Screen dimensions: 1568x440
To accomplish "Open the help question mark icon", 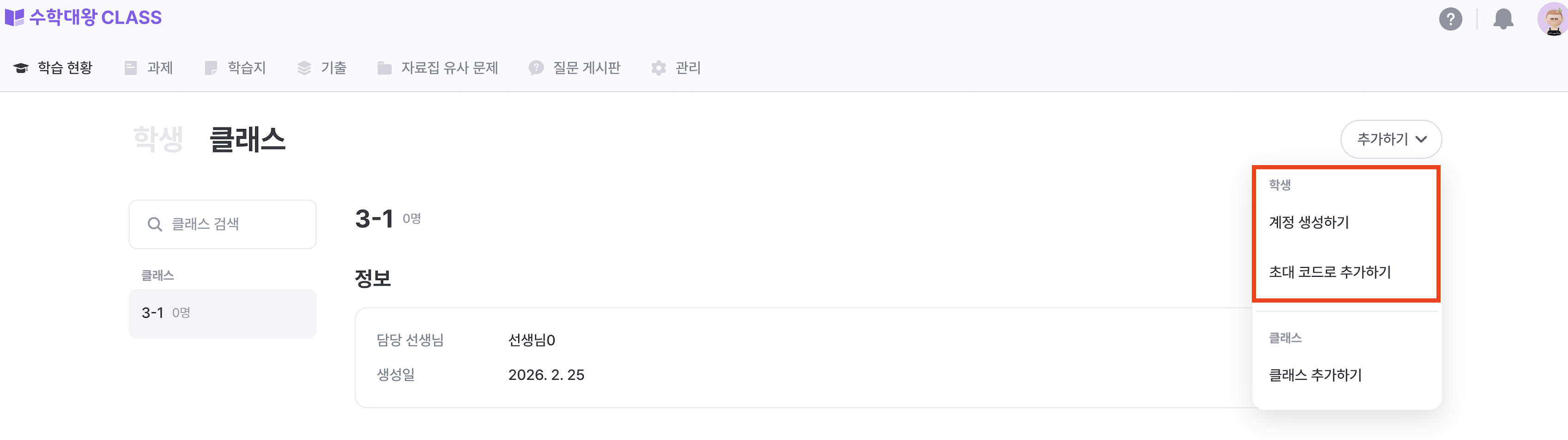I will [1450, 19].
